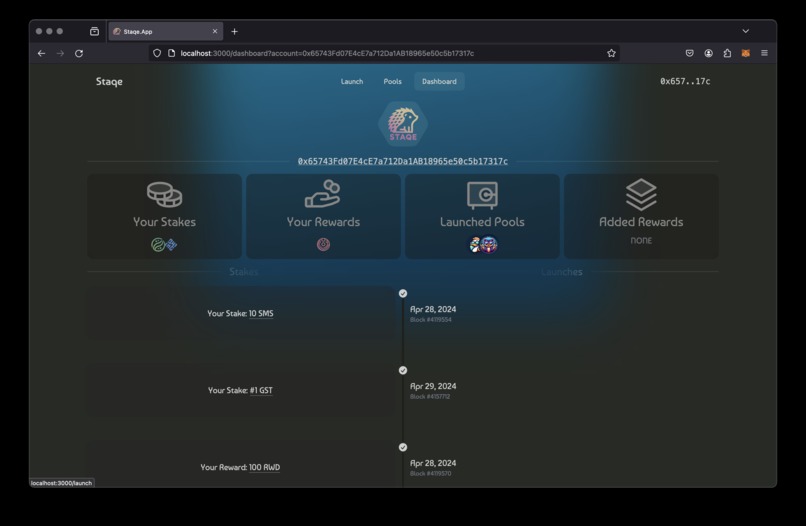Viewport: 806px width, 526px height.
Task: Click the Launched Pools safe icon
Action: 482,195
